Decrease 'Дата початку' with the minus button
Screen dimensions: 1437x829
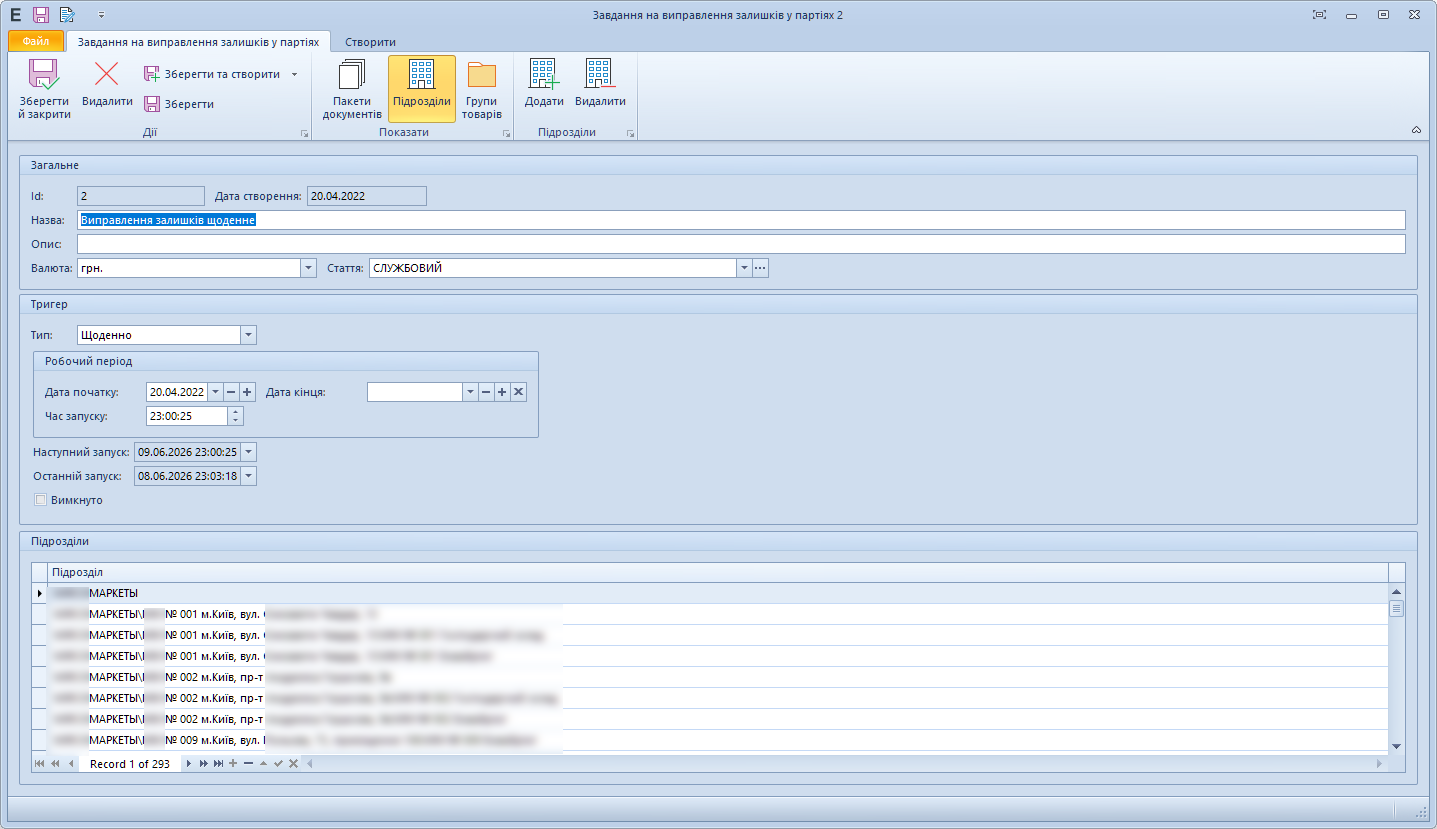tap(231, 392)
